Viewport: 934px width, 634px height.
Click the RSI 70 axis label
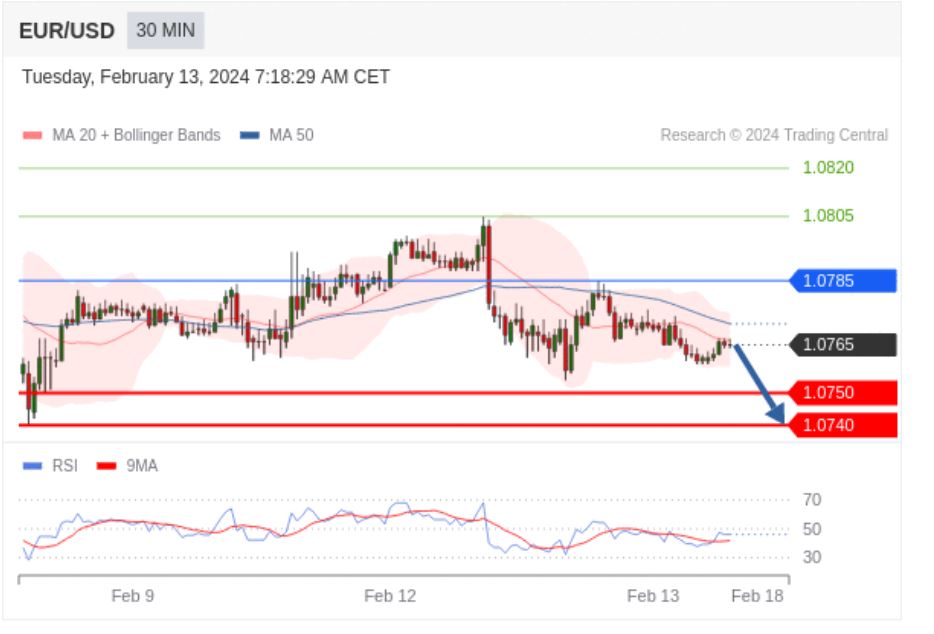coord(812,499)
